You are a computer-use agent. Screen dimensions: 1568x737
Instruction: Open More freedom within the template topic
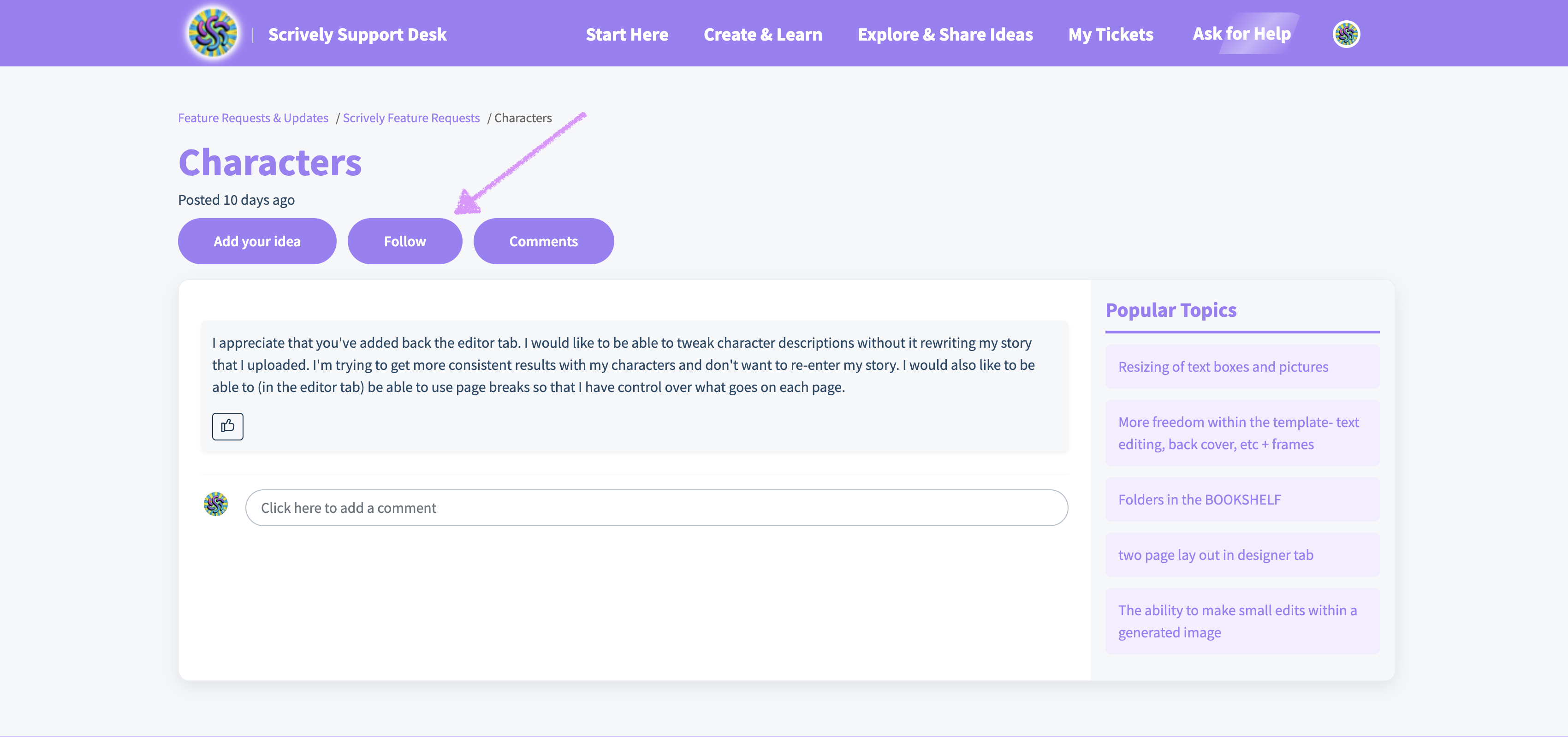1238,433
